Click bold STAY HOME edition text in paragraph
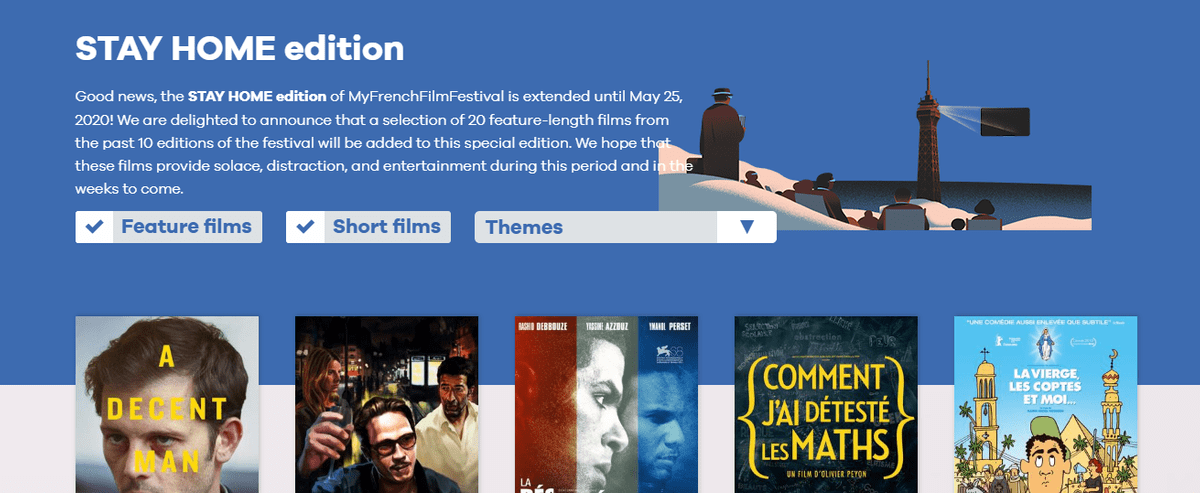The width and height of the screenshot is (1200, 493). 257,97
